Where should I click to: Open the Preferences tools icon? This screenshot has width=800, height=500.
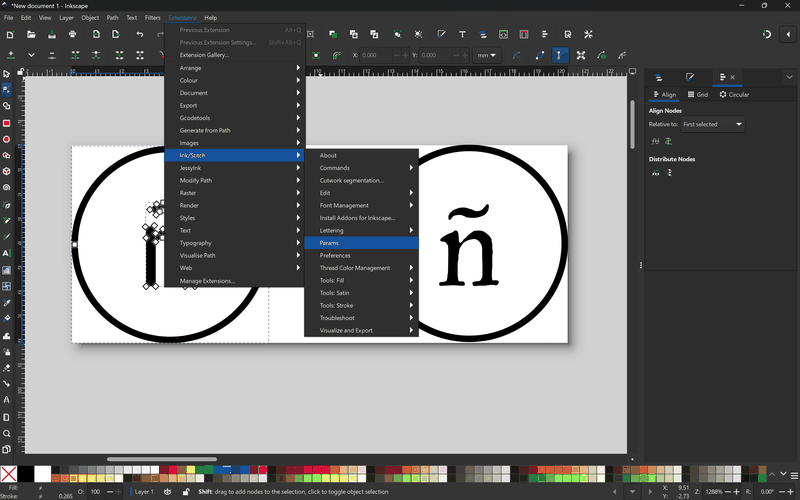(588, 34)
